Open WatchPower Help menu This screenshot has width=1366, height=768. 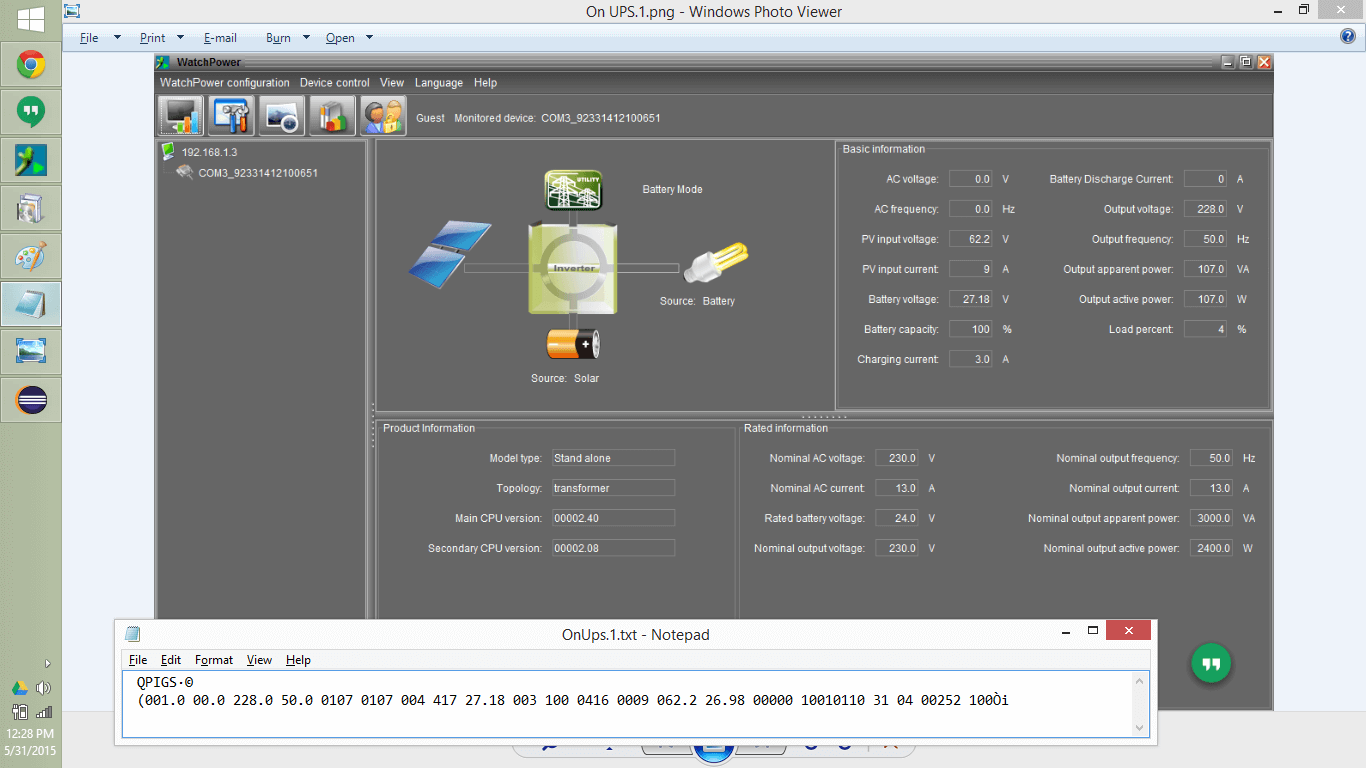485,83
